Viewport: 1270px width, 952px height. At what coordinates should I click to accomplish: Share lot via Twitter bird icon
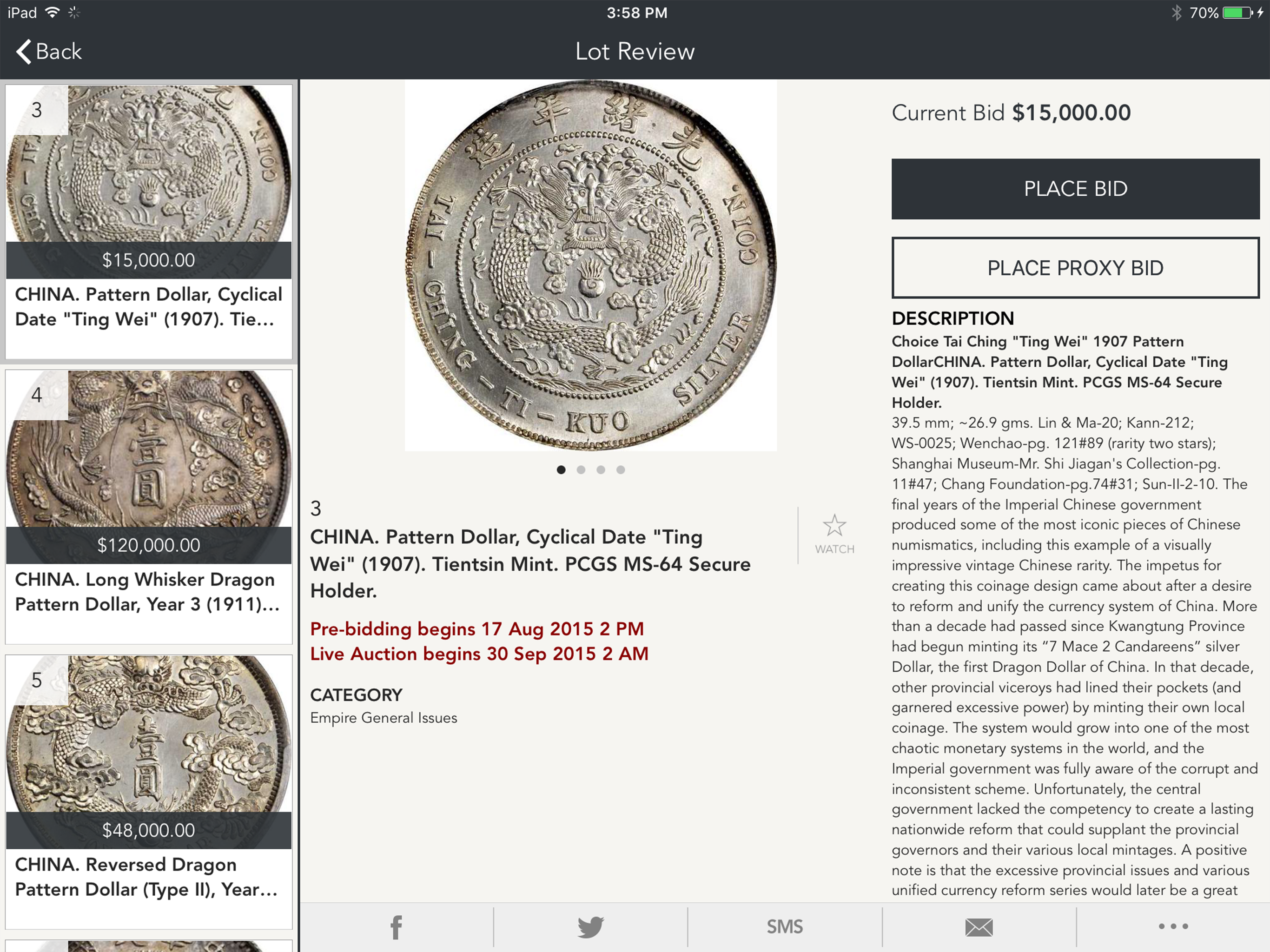pyautogui.click(x=590, y=927)
